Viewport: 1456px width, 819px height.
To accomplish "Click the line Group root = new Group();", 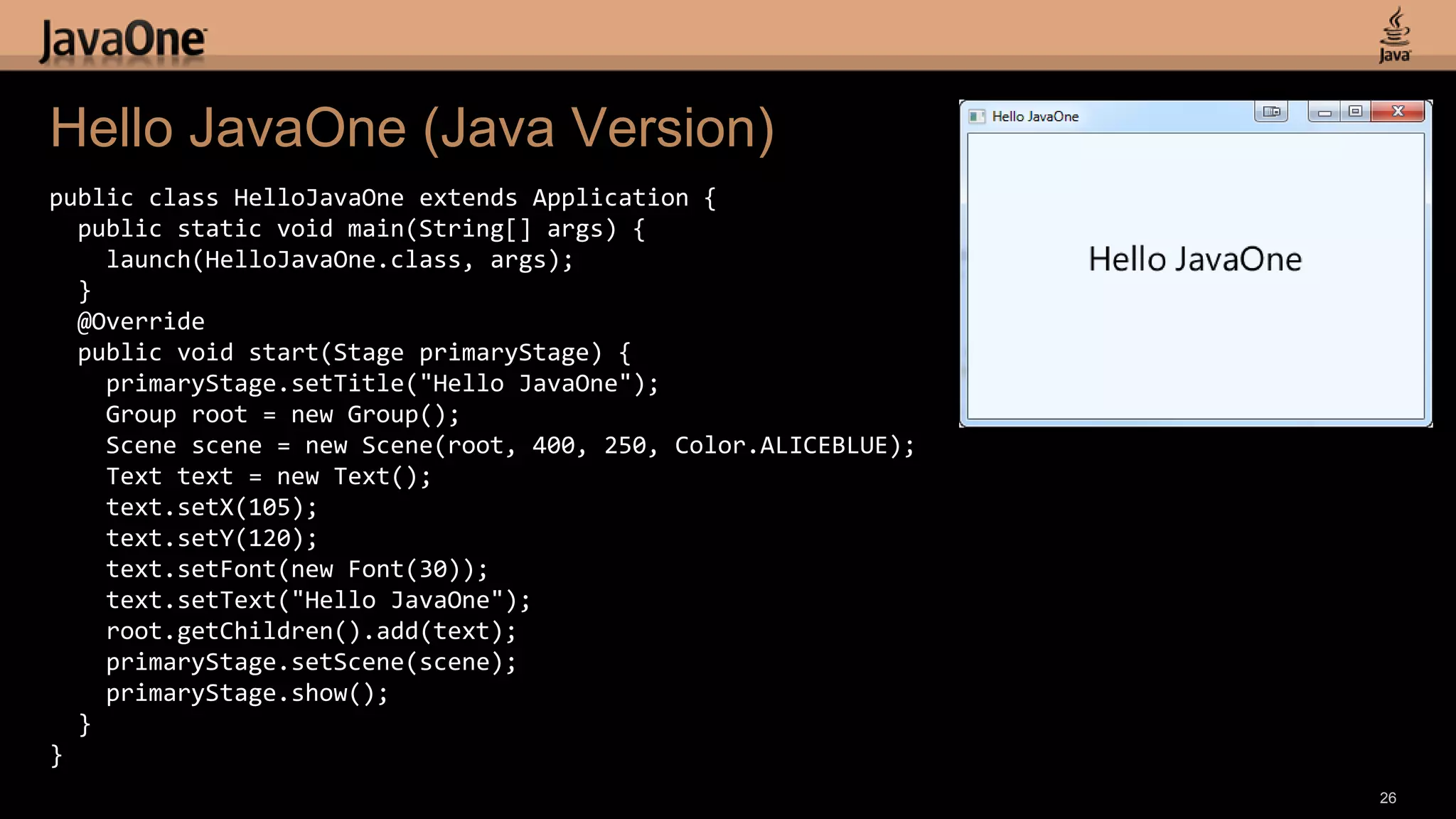I will [283, 414].
